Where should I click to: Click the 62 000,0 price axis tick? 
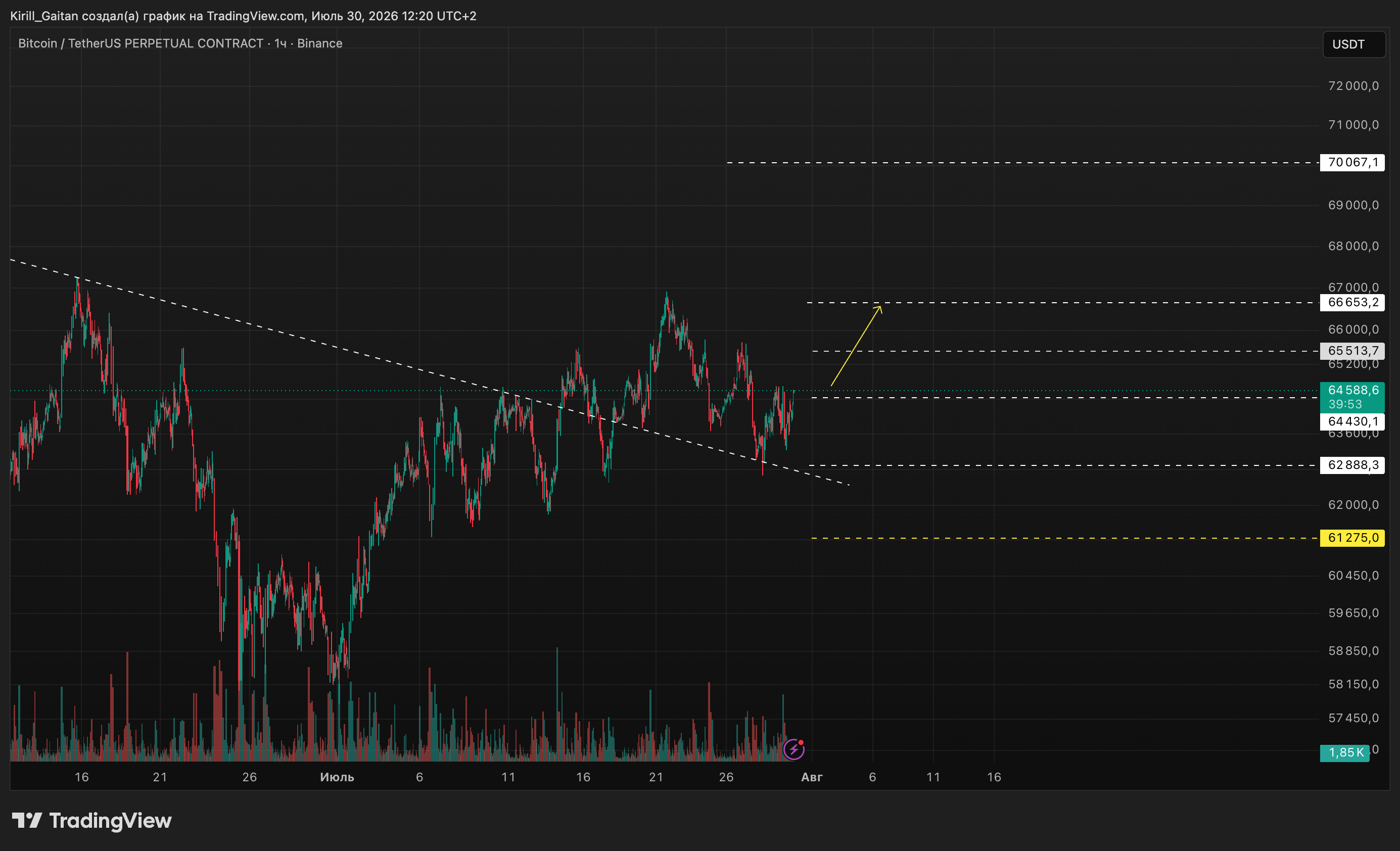pos(1353,504)
